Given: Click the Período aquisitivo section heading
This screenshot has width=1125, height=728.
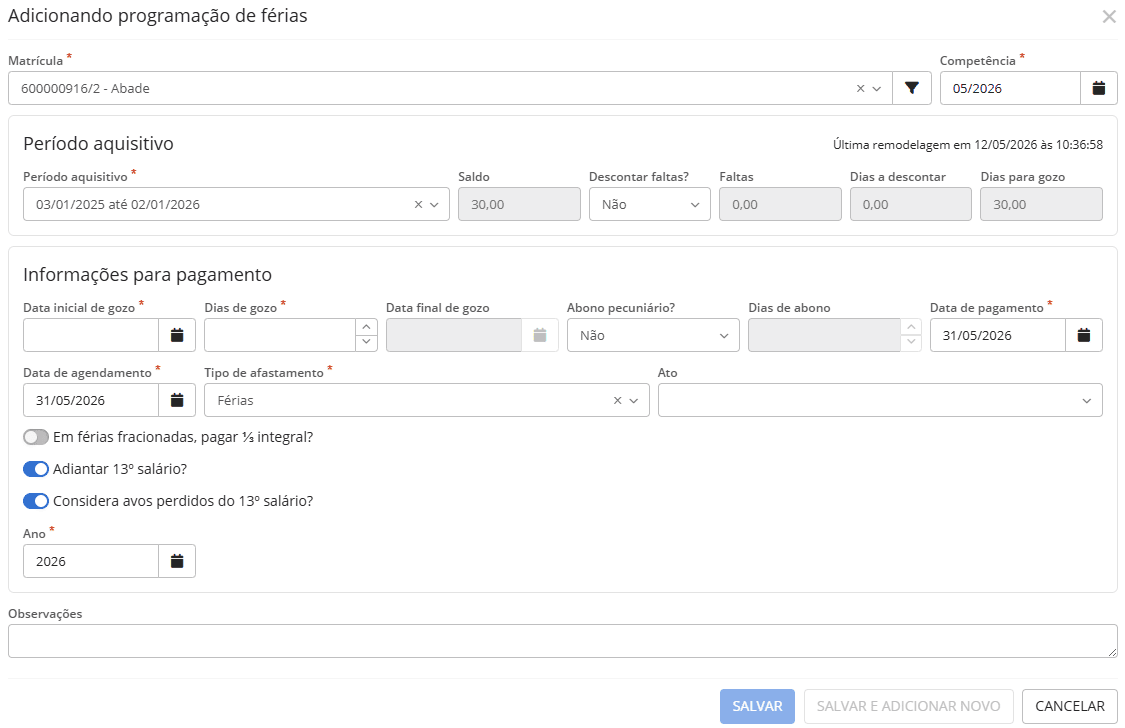Looking at the screenshot, I should pyautogui.click(x=98, y=143).
